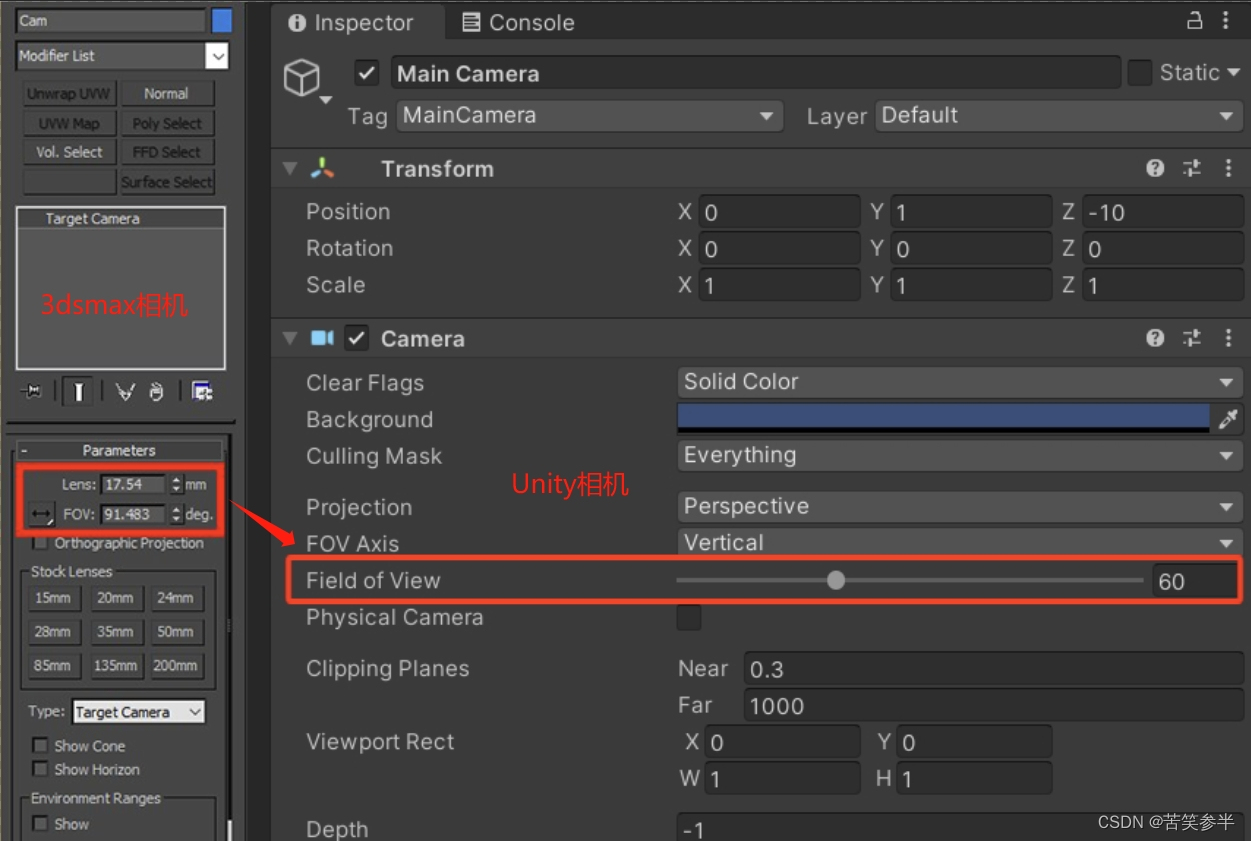Click the Surface Select modifier button
1251x841 pixels.
[x=167, y=182]
